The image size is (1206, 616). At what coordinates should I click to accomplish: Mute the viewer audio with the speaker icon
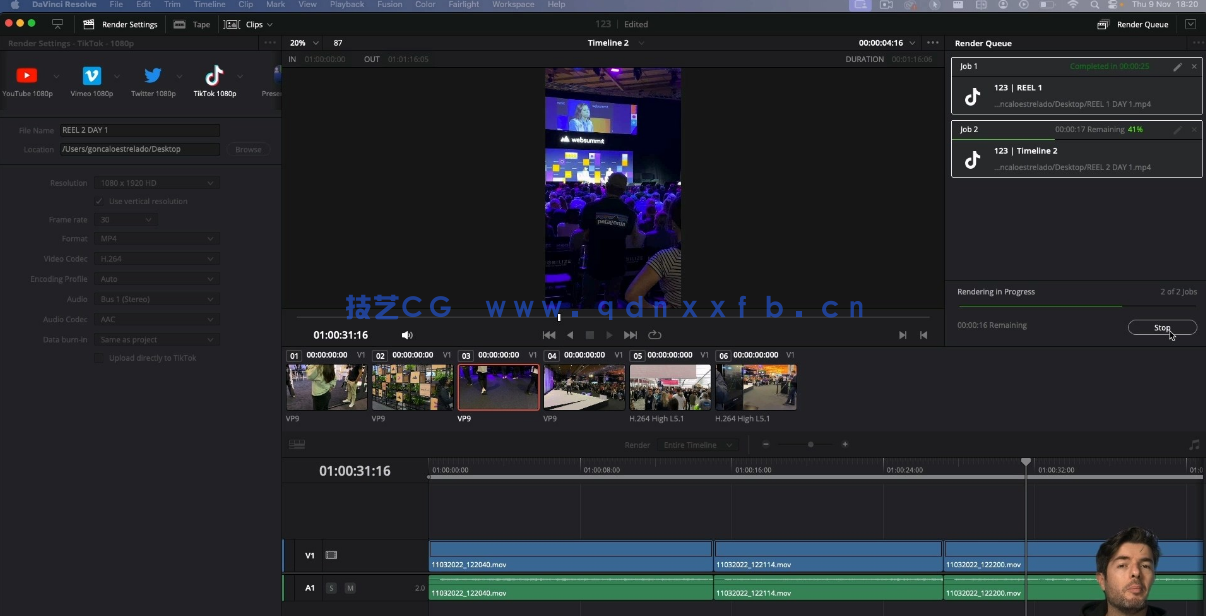[x=406, y=335]
